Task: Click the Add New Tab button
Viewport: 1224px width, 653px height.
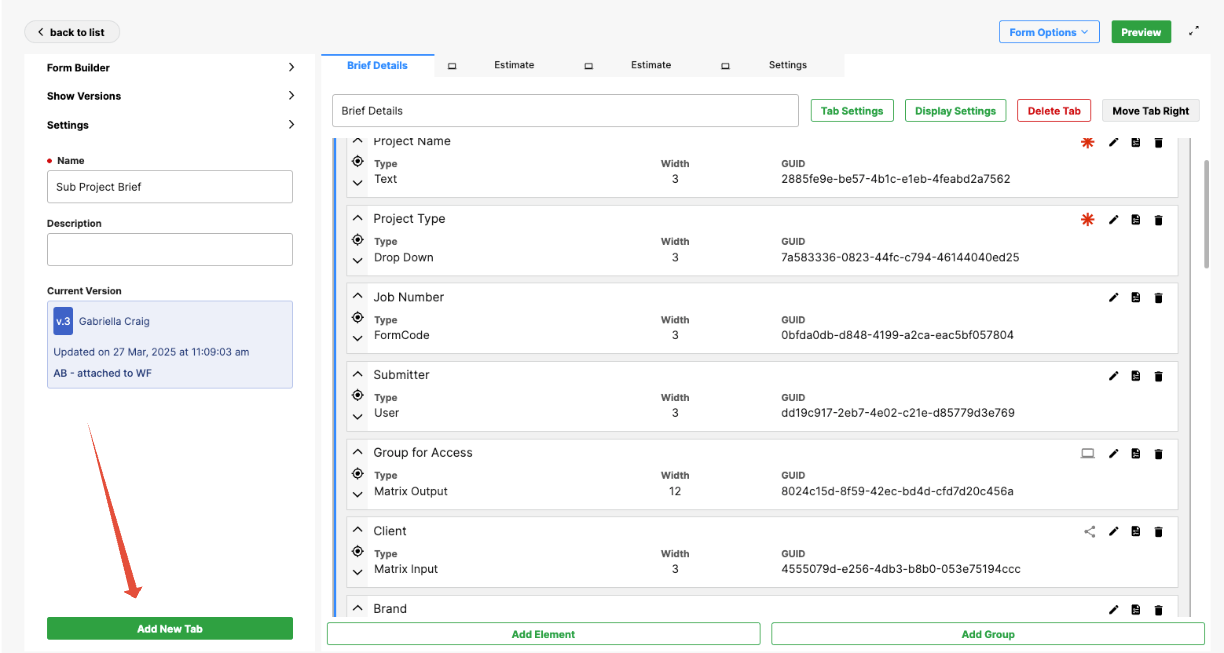Action: pos(170,628)
